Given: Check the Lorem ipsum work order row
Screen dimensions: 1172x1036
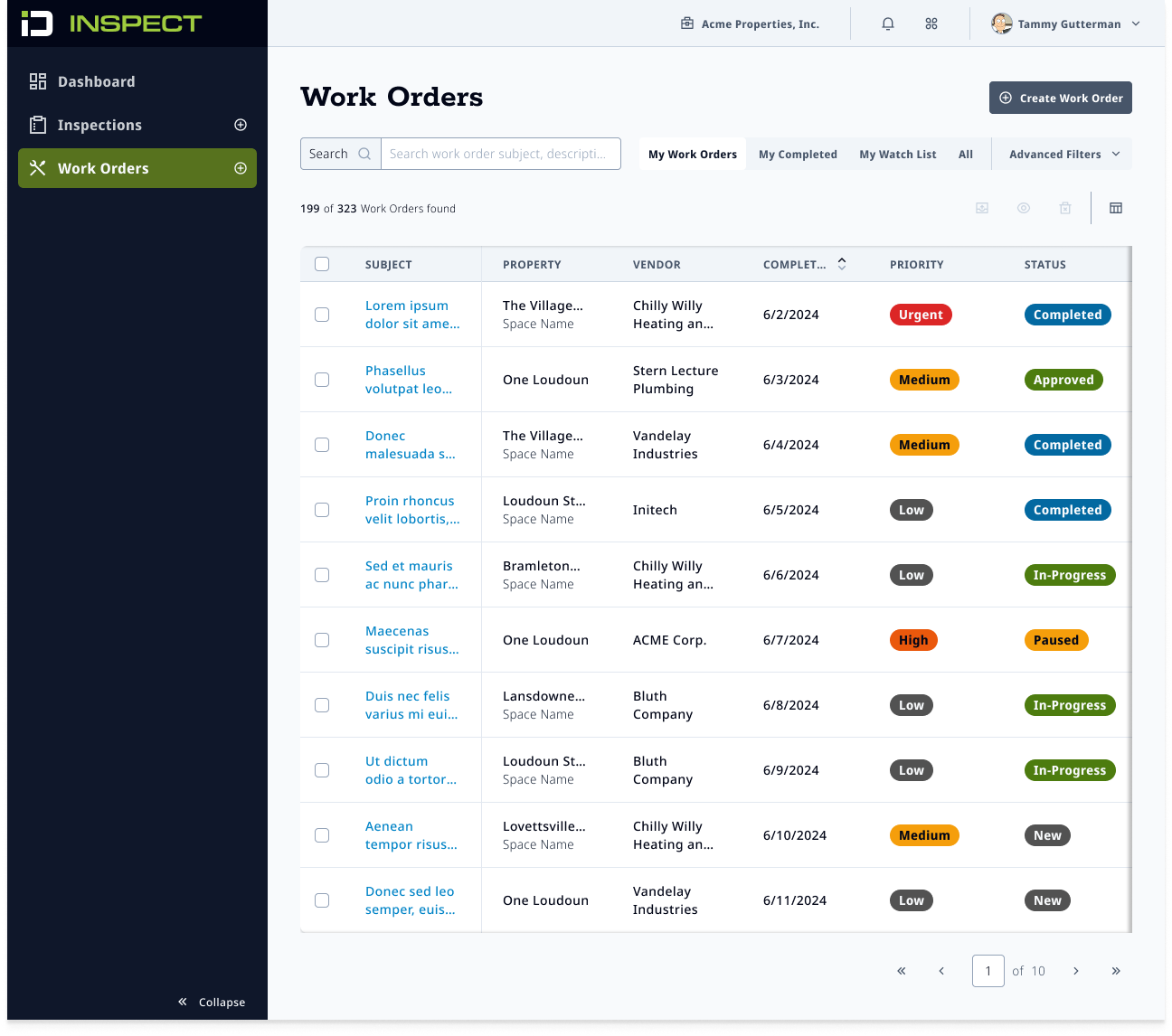Looking at the screenshot, I should click(322, 315).
